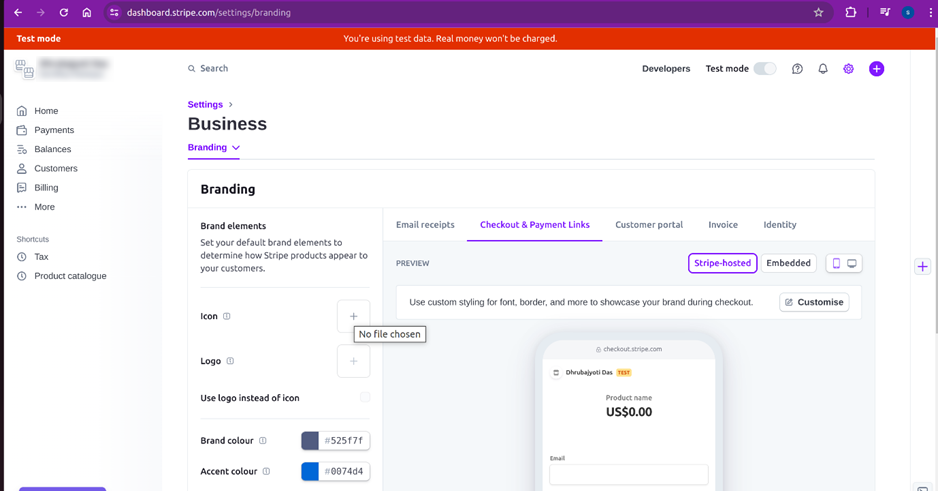Image resolution: width=938 pixels, height=491 pixels.
Task: Open the Brand colour swatch
Action: 310,440
